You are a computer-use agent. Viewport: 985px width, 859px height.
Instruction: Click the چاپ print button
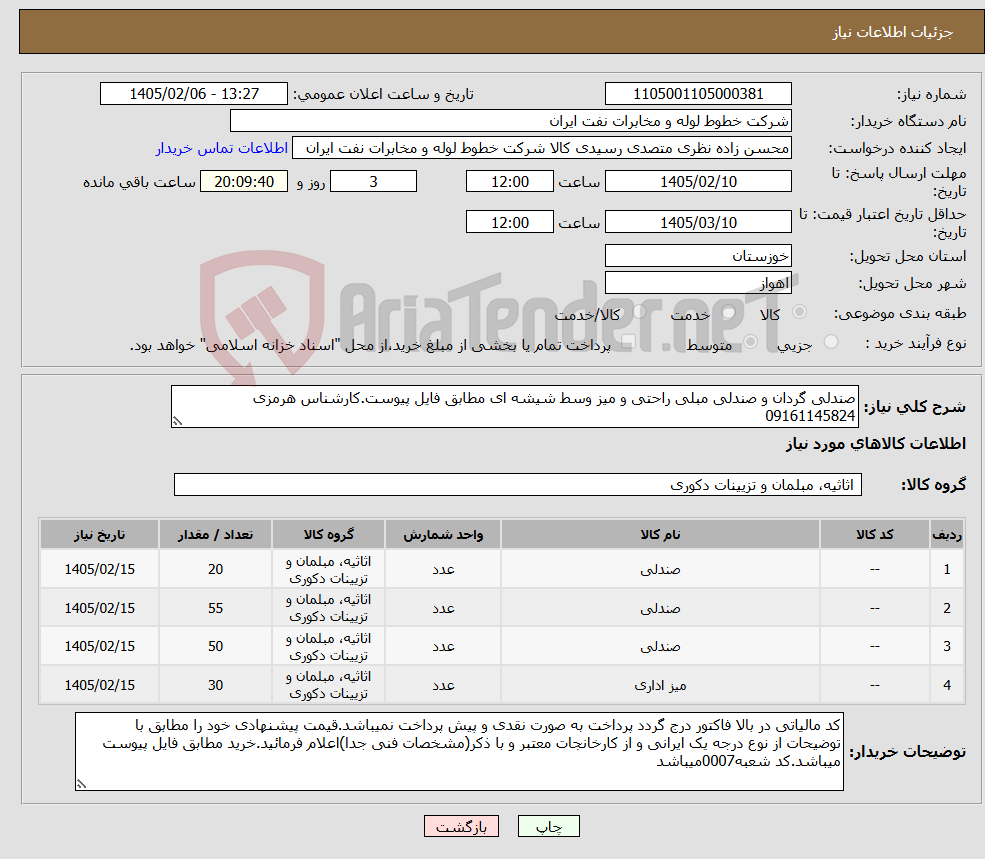tap(548, 826)
